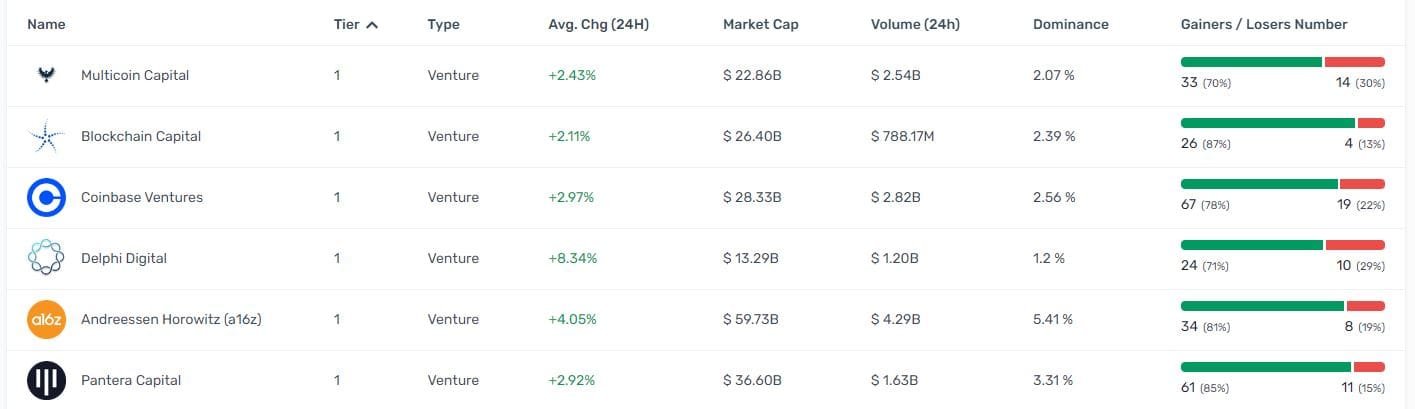Click the Gainers / Losers Number header

tap(1264, 24)
